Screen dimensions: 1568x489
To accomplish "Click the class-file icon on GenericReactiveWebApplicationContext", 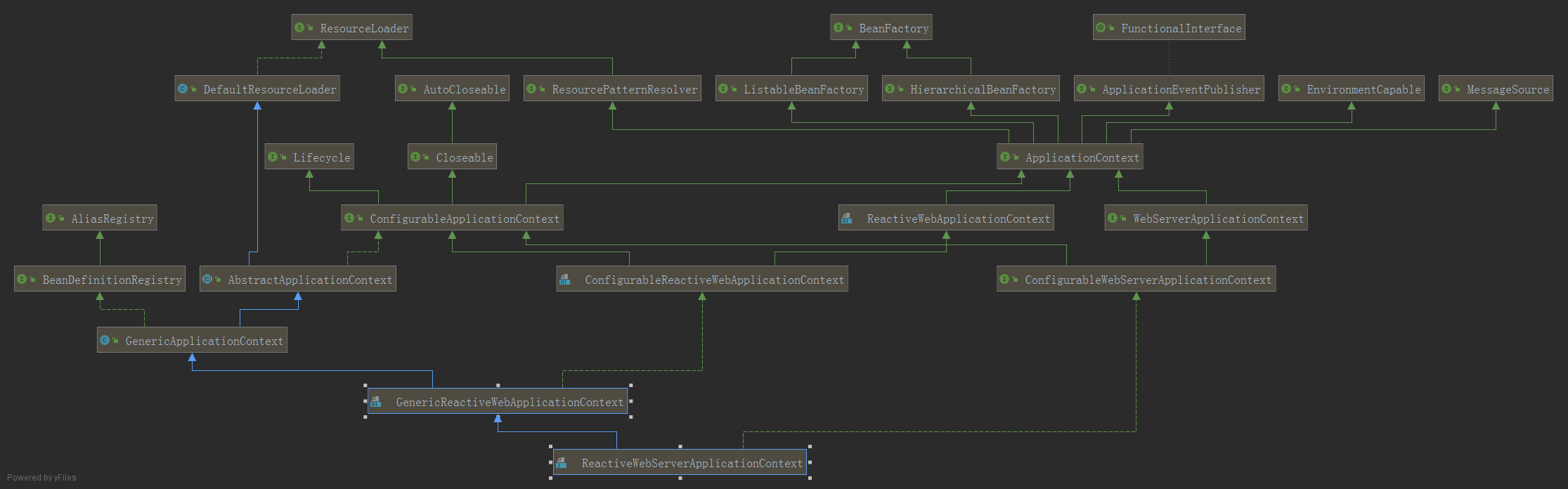I will [x=376, y=402].
